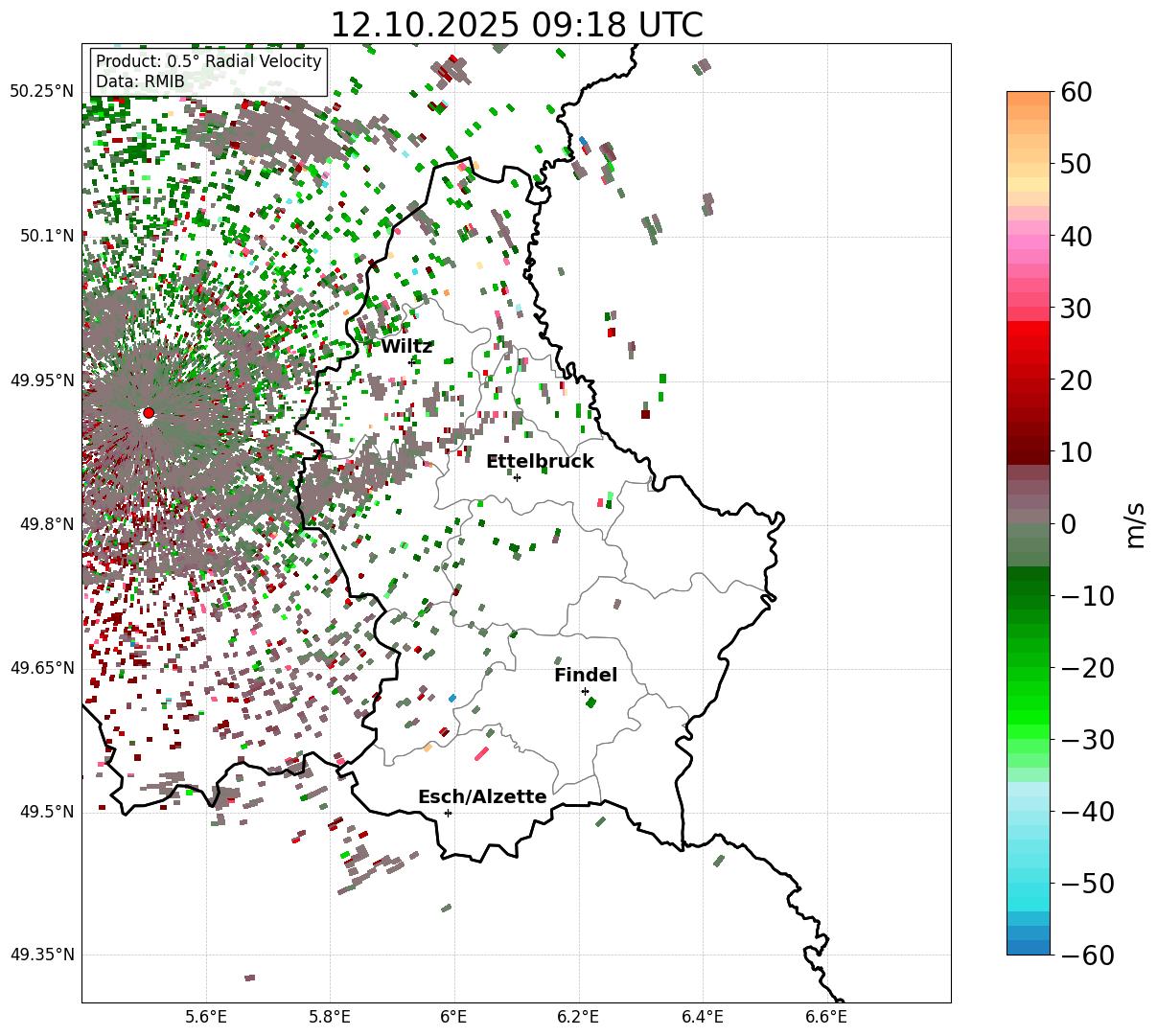Click the colorbar −50 tick label

pos(1087,884)
